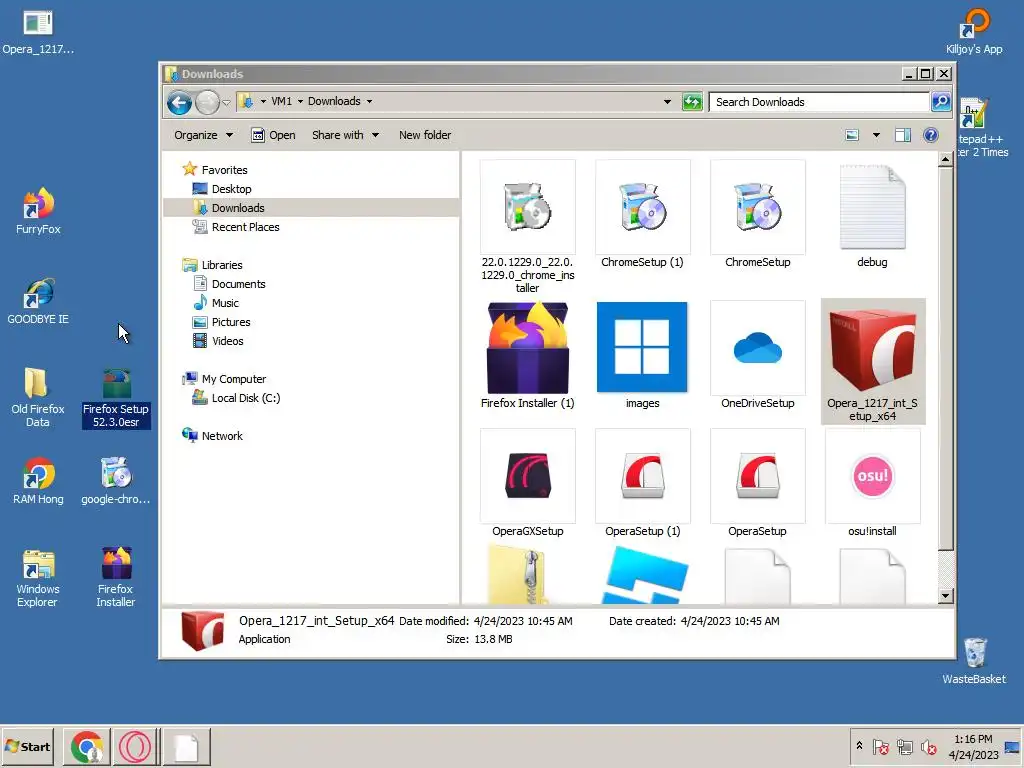Select the Opera_1217_int_Setup_x64 installer file
The height and width of the screenshot is (768, 1024).
tap(872, 361)
